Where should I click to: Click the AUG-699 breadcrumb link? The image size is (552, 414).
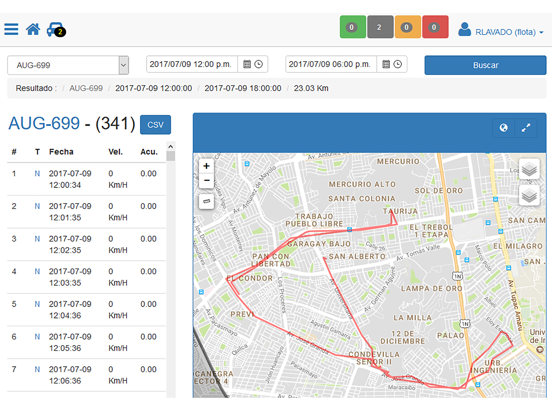pyautogui.click(x=86, y=88)
